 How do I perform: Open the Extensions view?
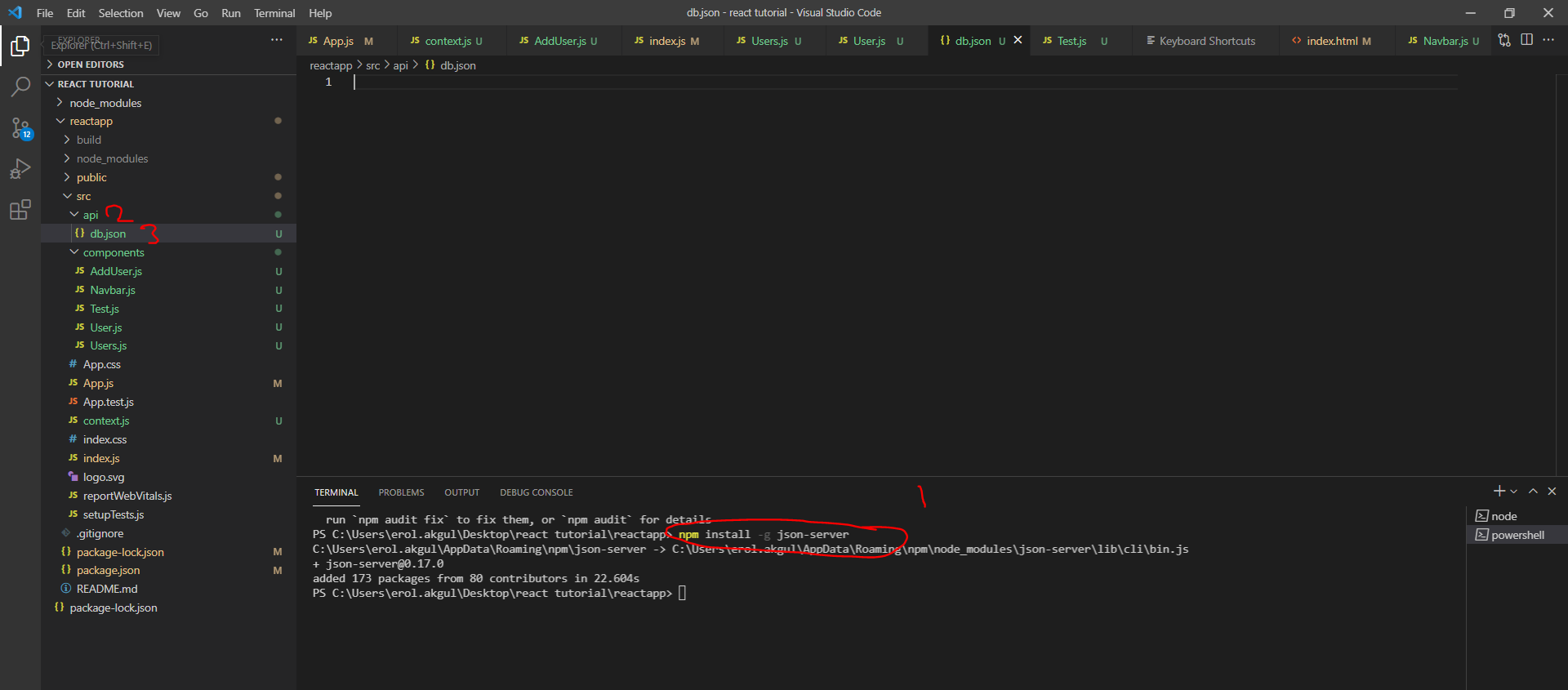[x=20, y=210]
